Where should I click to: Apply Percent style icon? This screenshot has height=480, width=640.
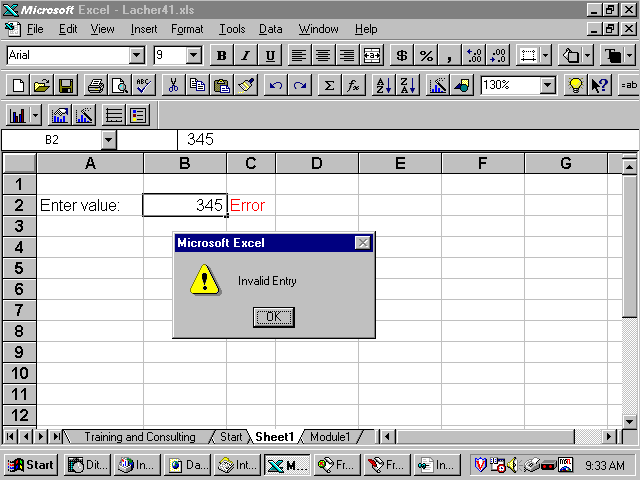point(426,55)
